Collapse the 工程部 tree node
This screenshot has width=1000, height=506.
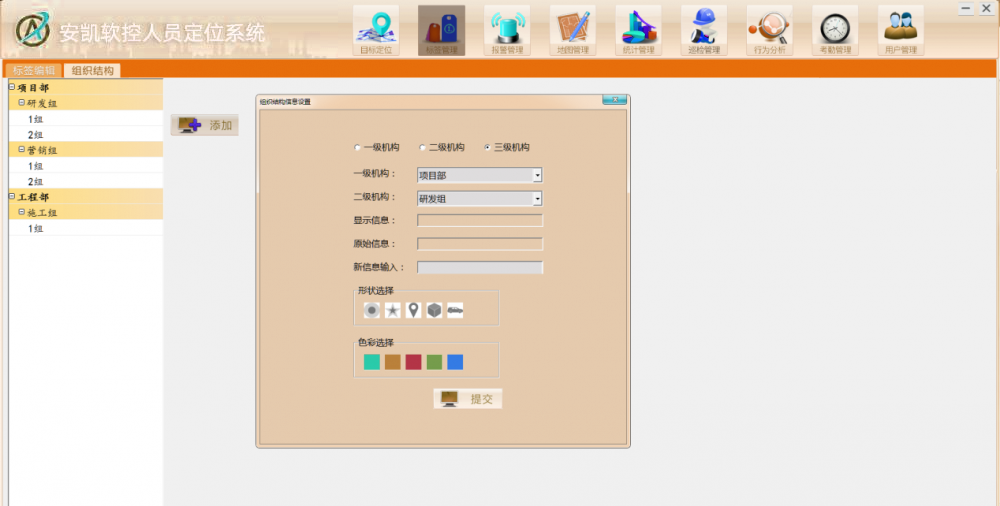12,197
